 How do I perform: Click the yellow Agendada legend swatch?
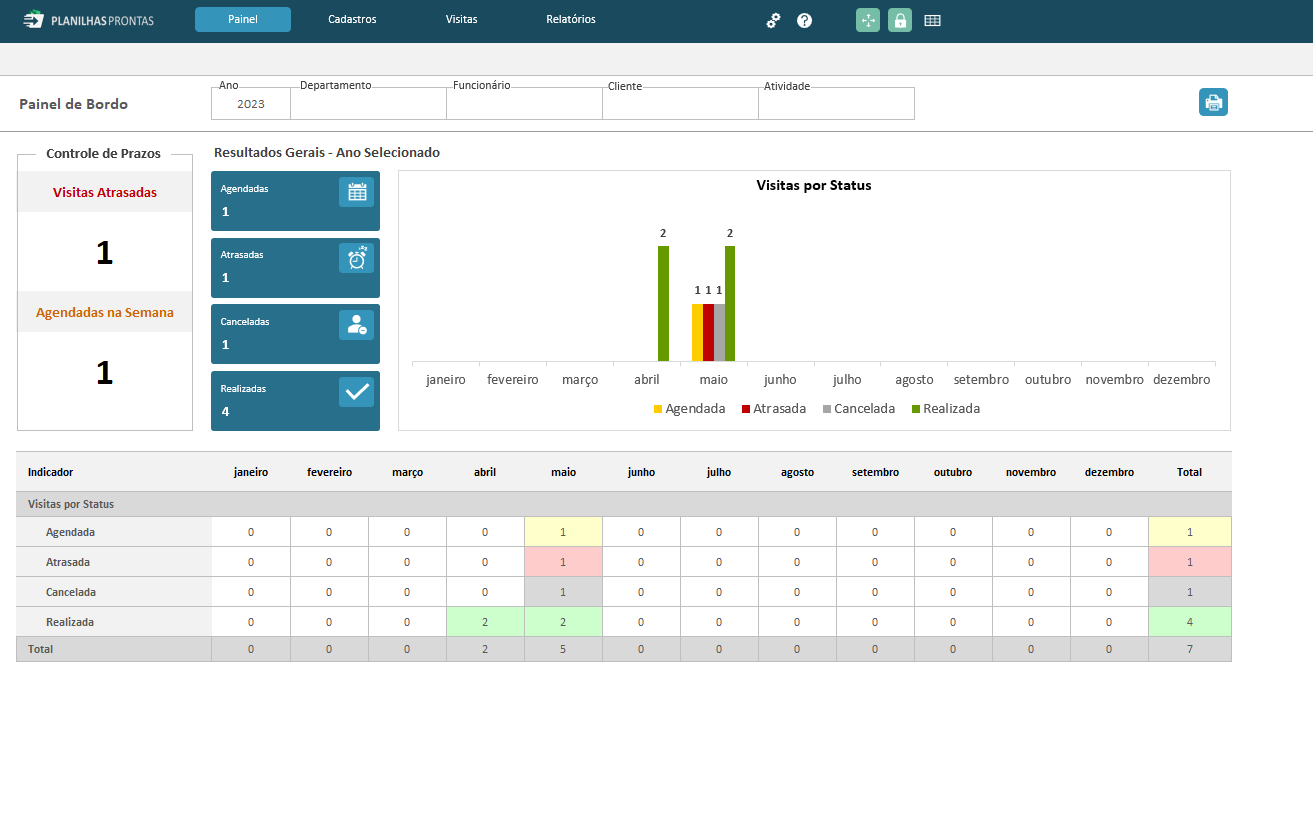pyautogui.click(x=658, y=409)
